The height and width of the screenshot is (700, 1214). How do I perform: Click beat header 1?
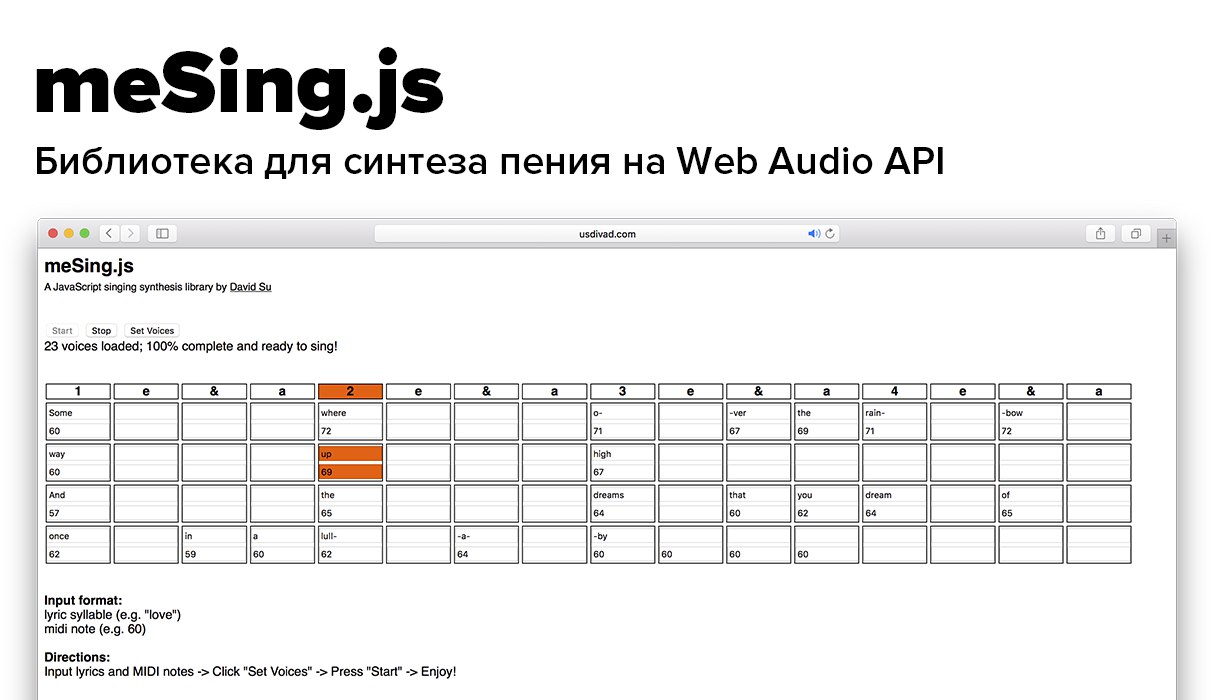78,391
